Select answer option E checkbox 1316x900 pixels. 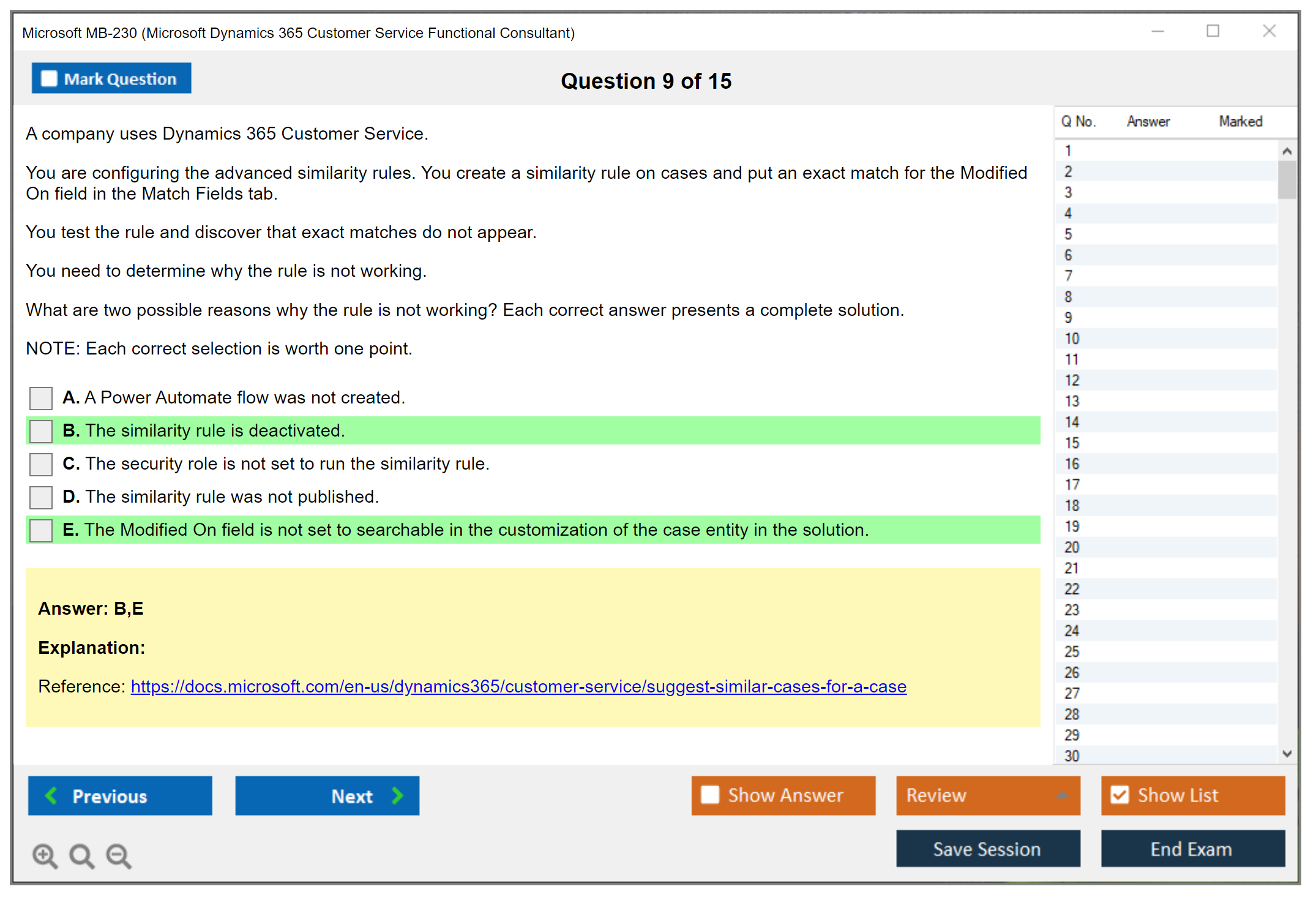pos(41,530)
